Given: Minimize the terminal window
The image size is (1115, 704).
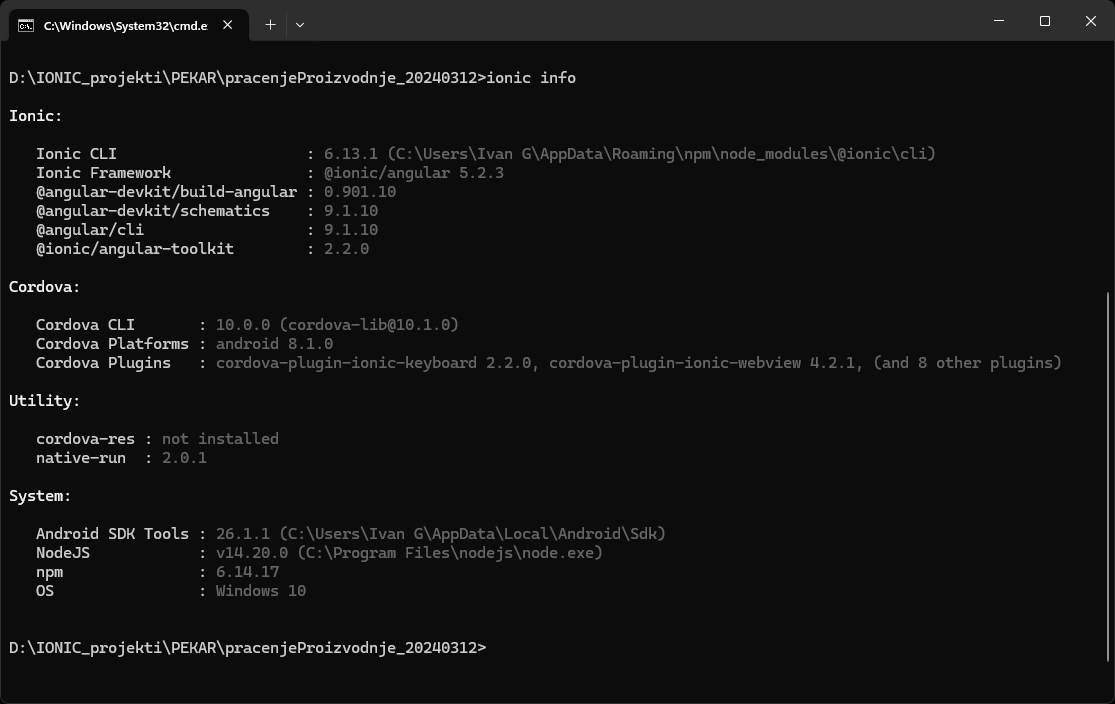Looking at the screenshot, I should click(999, 21).
